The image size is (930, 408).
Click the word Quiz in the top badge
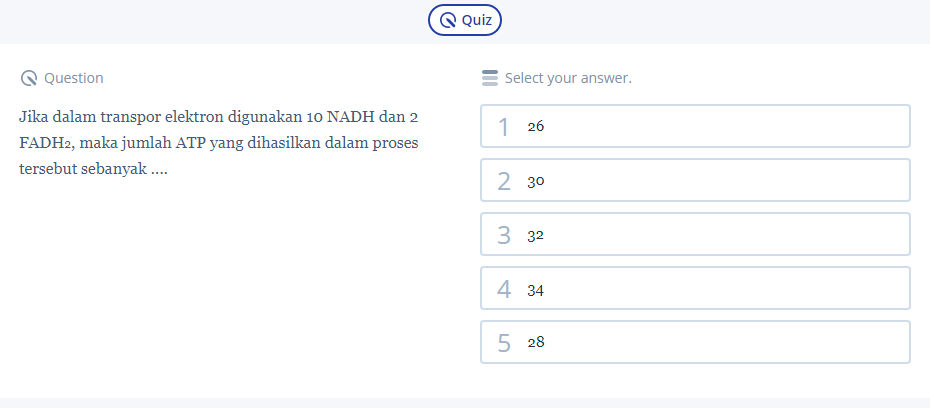pos(476,19)
